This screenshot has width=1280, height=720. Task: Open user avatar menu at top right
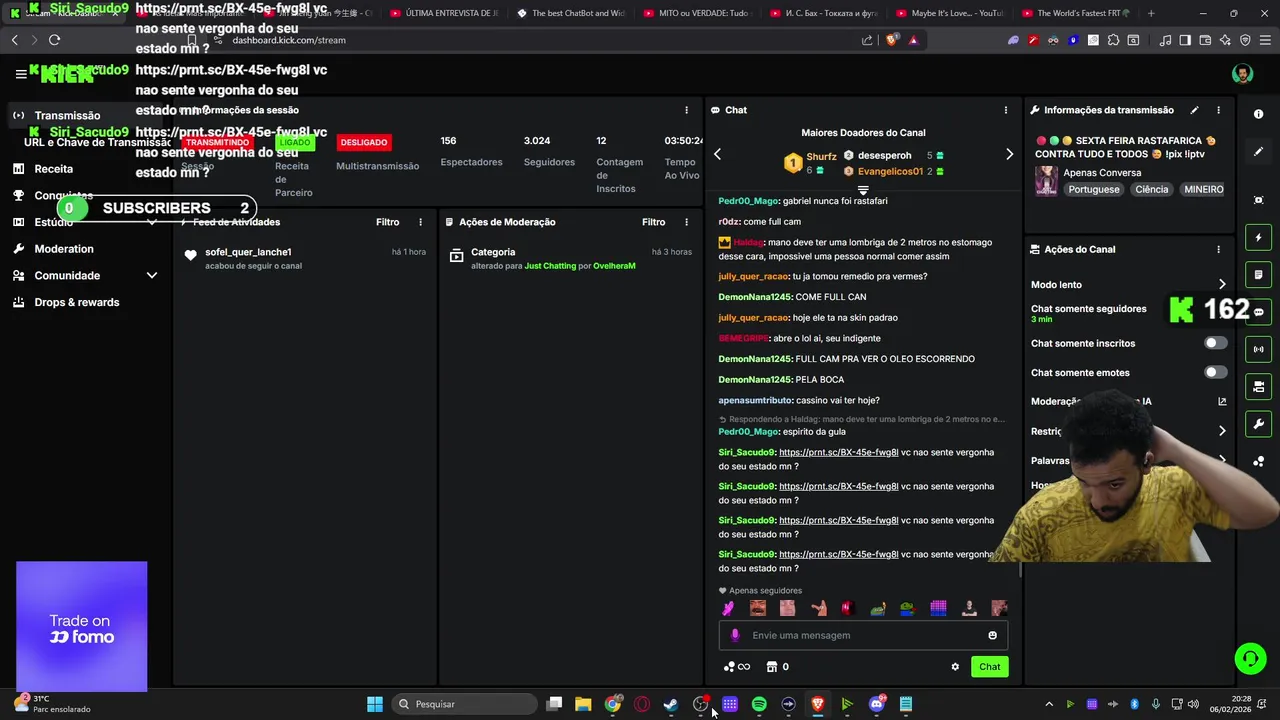[1242, 74]
